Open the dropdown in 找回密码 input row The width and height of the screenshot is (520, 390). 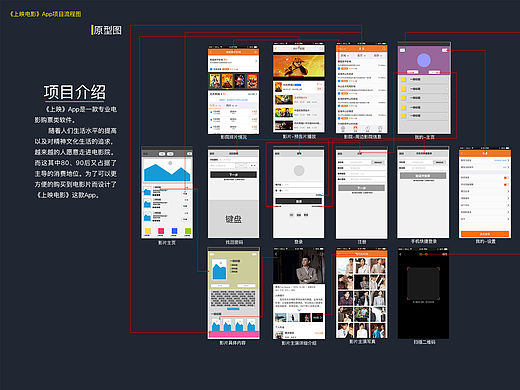click(x=253, y=165)
